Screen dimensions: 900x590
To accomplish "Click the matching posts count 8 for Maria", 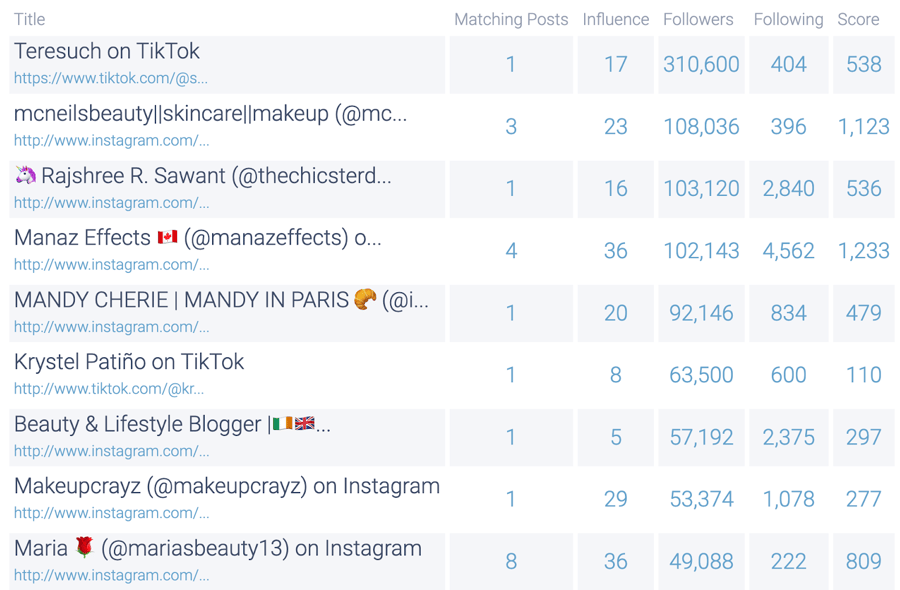I will (x=511, y=562).
